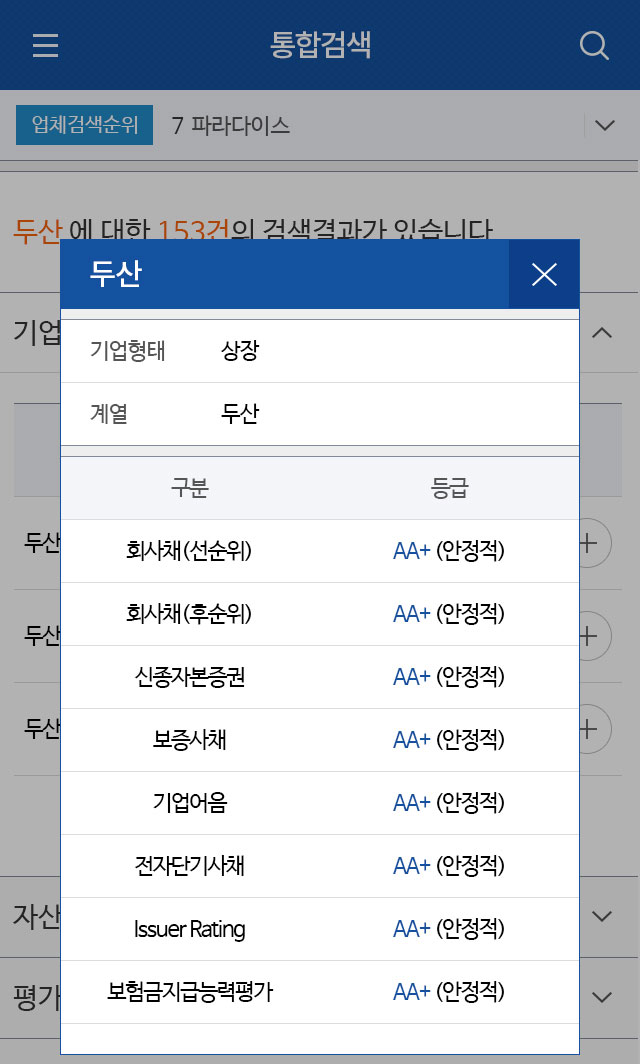Viewport: 640px width, 1064px height.
Task: Collapse the 기업 section chevron
Action: (602, 332)
